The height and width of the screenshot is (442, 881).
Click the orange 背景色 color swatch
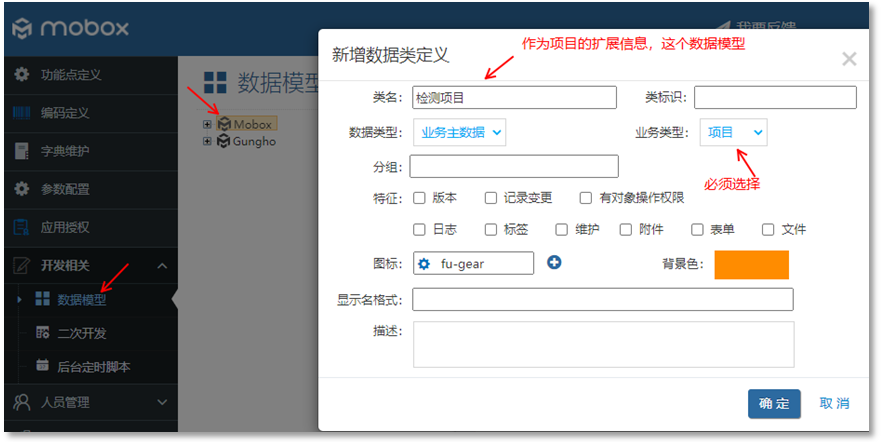pyautogui.click(x=751, y=264)
